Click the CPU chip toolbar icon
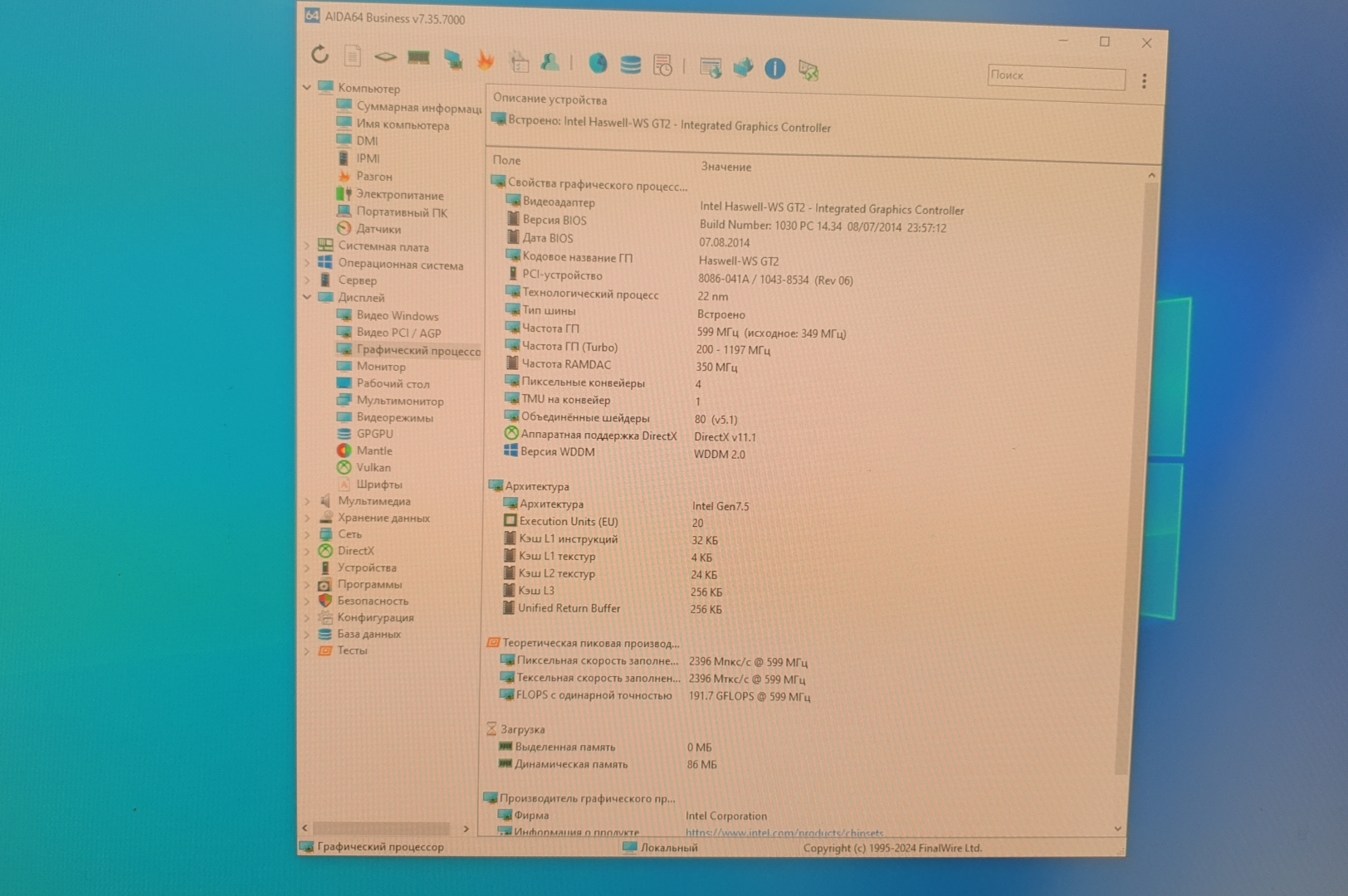The image size is (1348, 896). tap(385, 56)
